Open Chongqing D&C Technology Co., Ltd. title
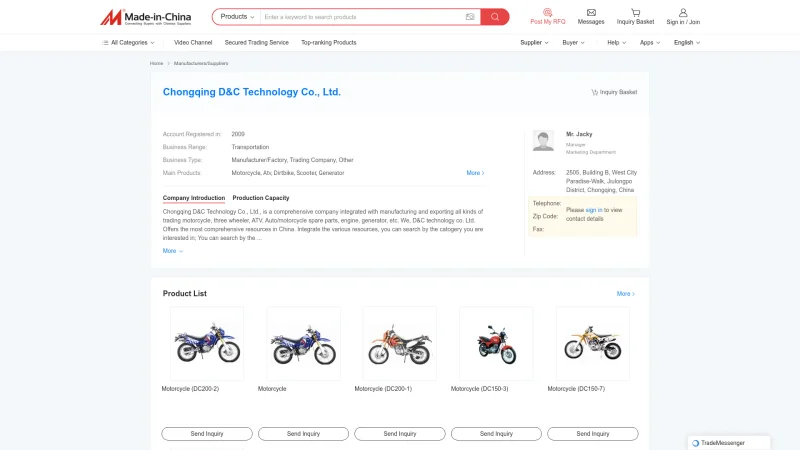Screen dimensions: 800x450 252,92
